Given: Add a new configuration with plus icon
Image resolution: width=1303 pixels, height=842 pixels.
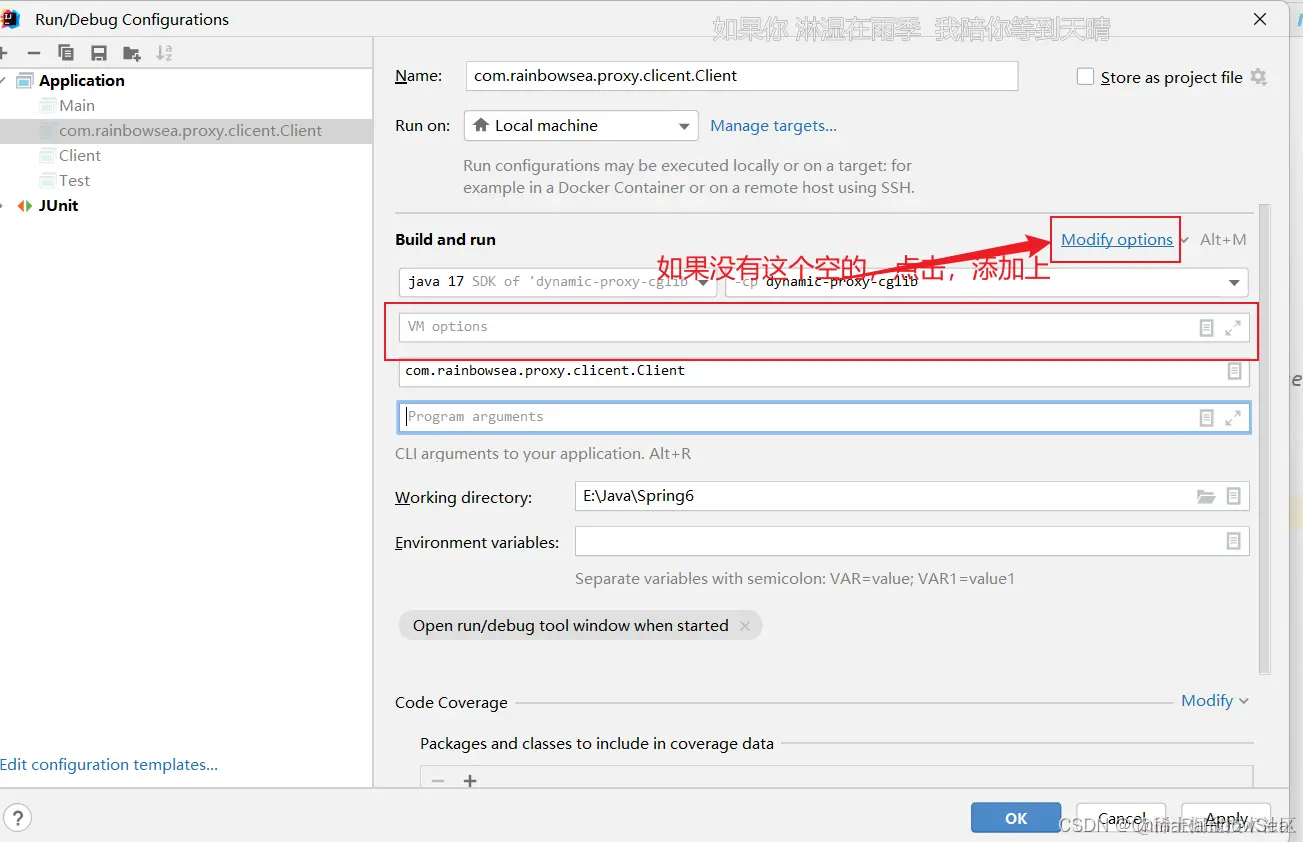Looking at the screenshot, I should [x=4, y=53].
